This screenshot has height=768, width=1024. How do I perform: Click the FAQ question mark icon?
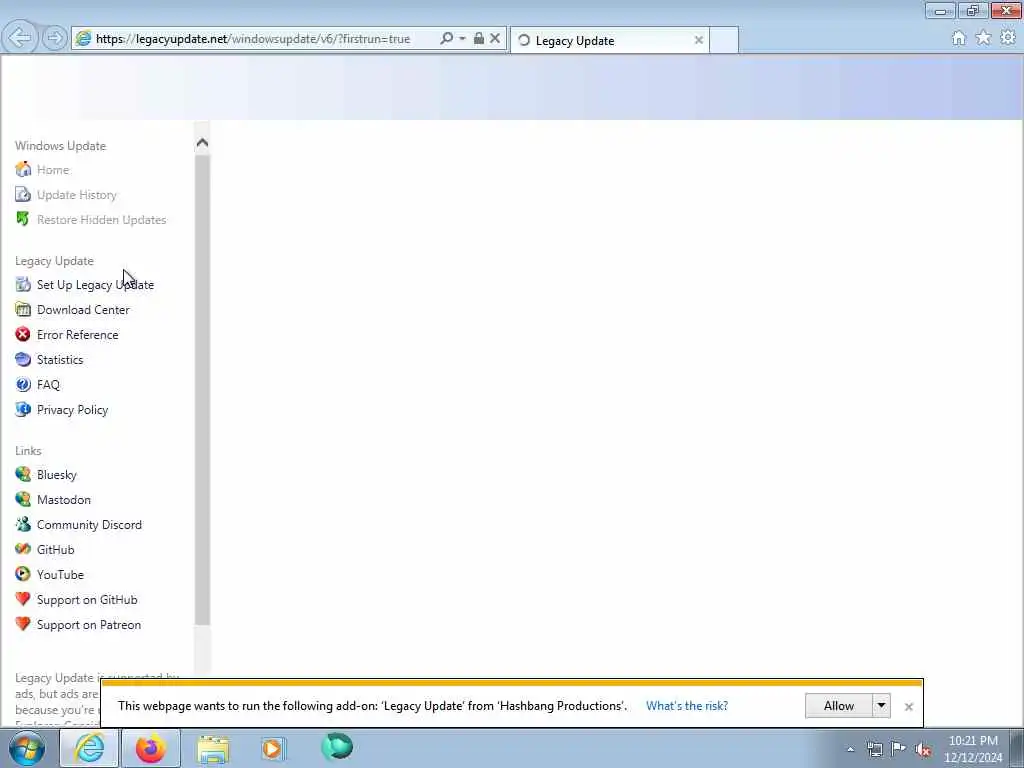pos(23,385)
